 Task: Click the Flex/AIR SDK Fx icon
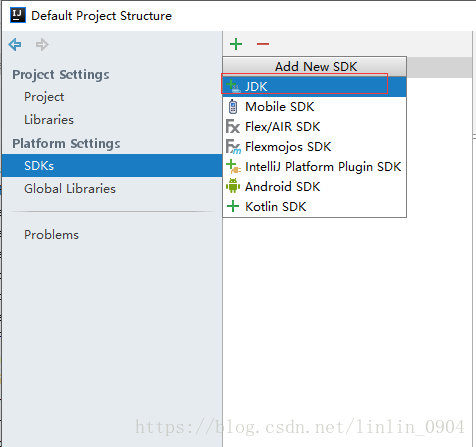(233, 127)
